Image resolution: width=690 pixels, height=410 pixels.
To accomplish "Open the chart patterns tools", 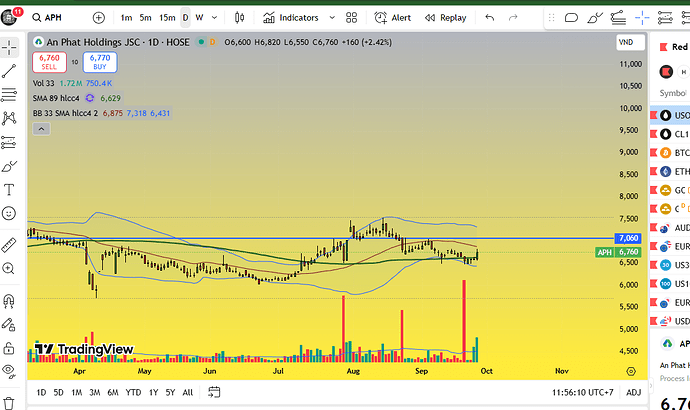I will pyautogui.click(x=9, y=118).
